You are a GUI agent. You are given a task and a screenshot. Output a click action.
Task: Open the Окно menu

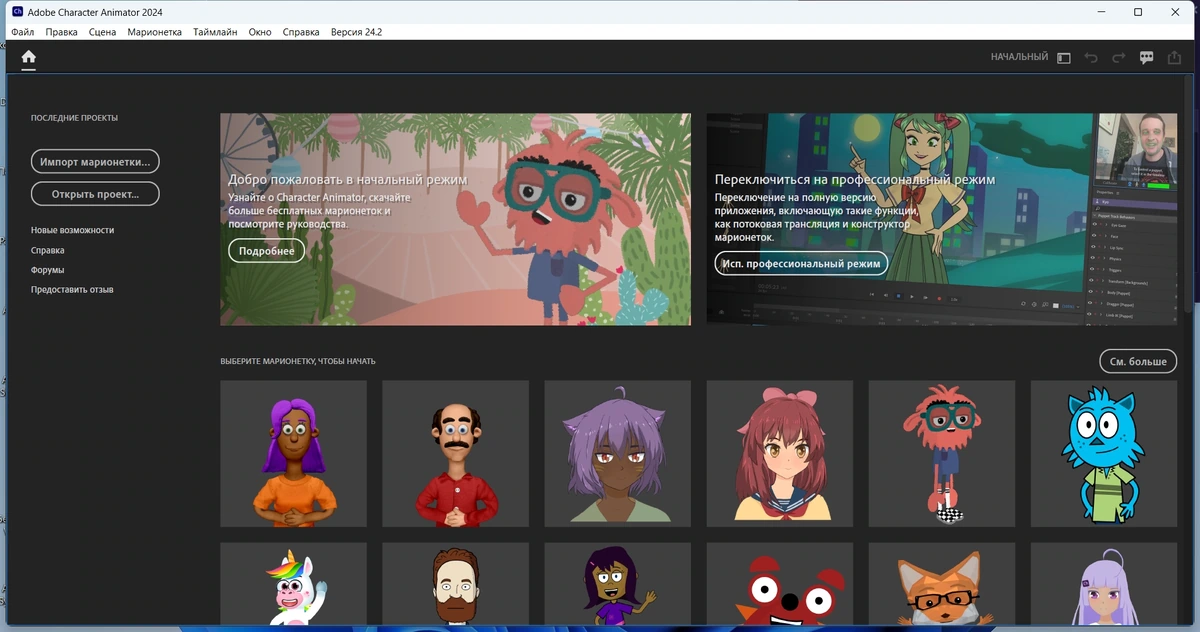tap(260, 32)
